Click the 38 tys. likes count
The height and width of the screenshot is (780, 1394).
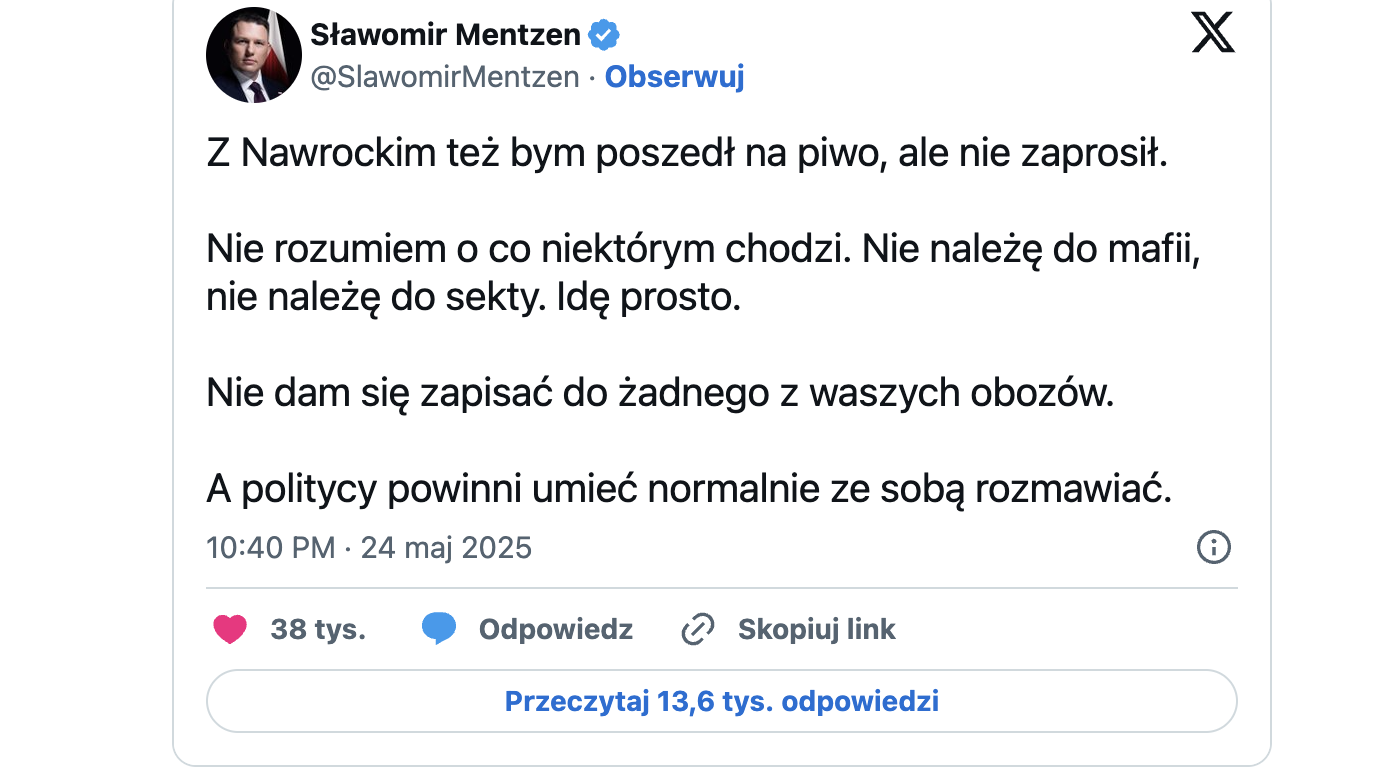point(318,629)
